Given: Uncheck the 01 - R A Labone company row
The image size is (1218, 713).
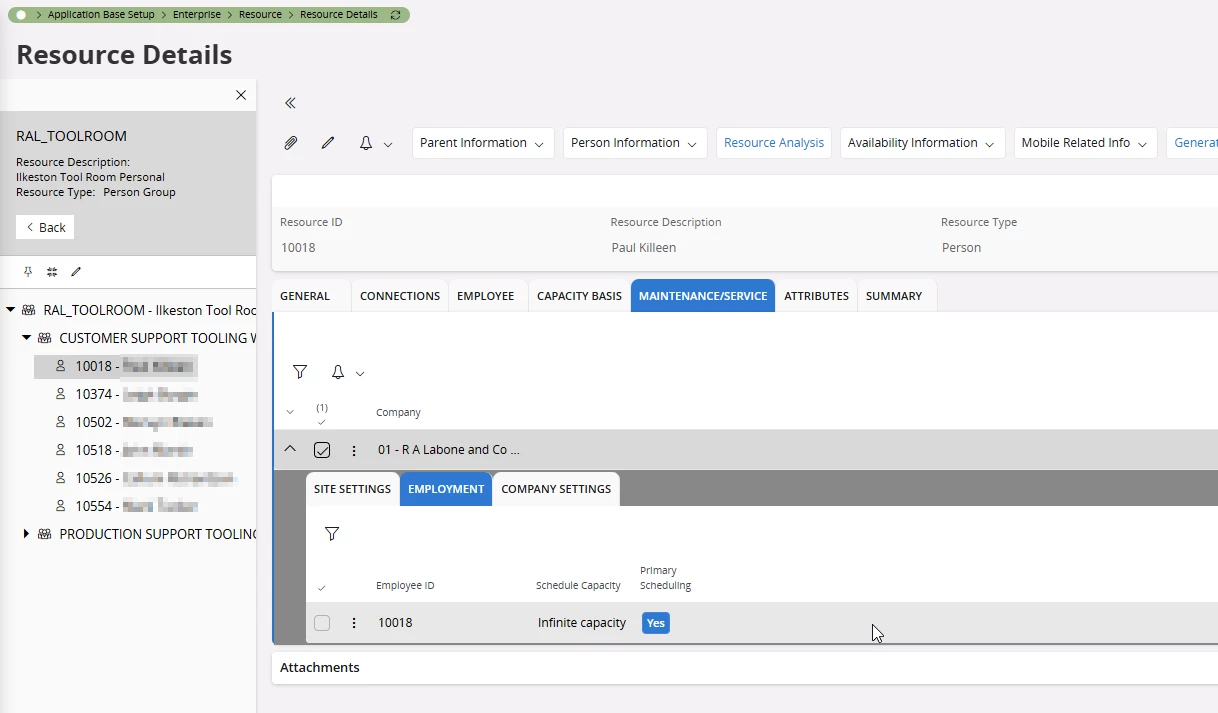Looking at the screenshot, I should tap(322, 450).
